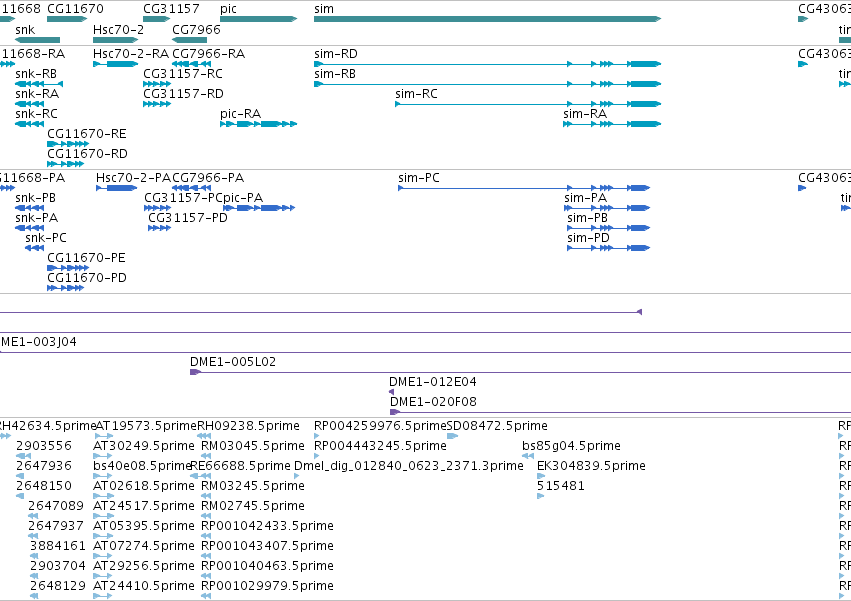This screenshot has width=851, height=601.
Task: Click the AT19573.5prime EST label
Action: 146,426
